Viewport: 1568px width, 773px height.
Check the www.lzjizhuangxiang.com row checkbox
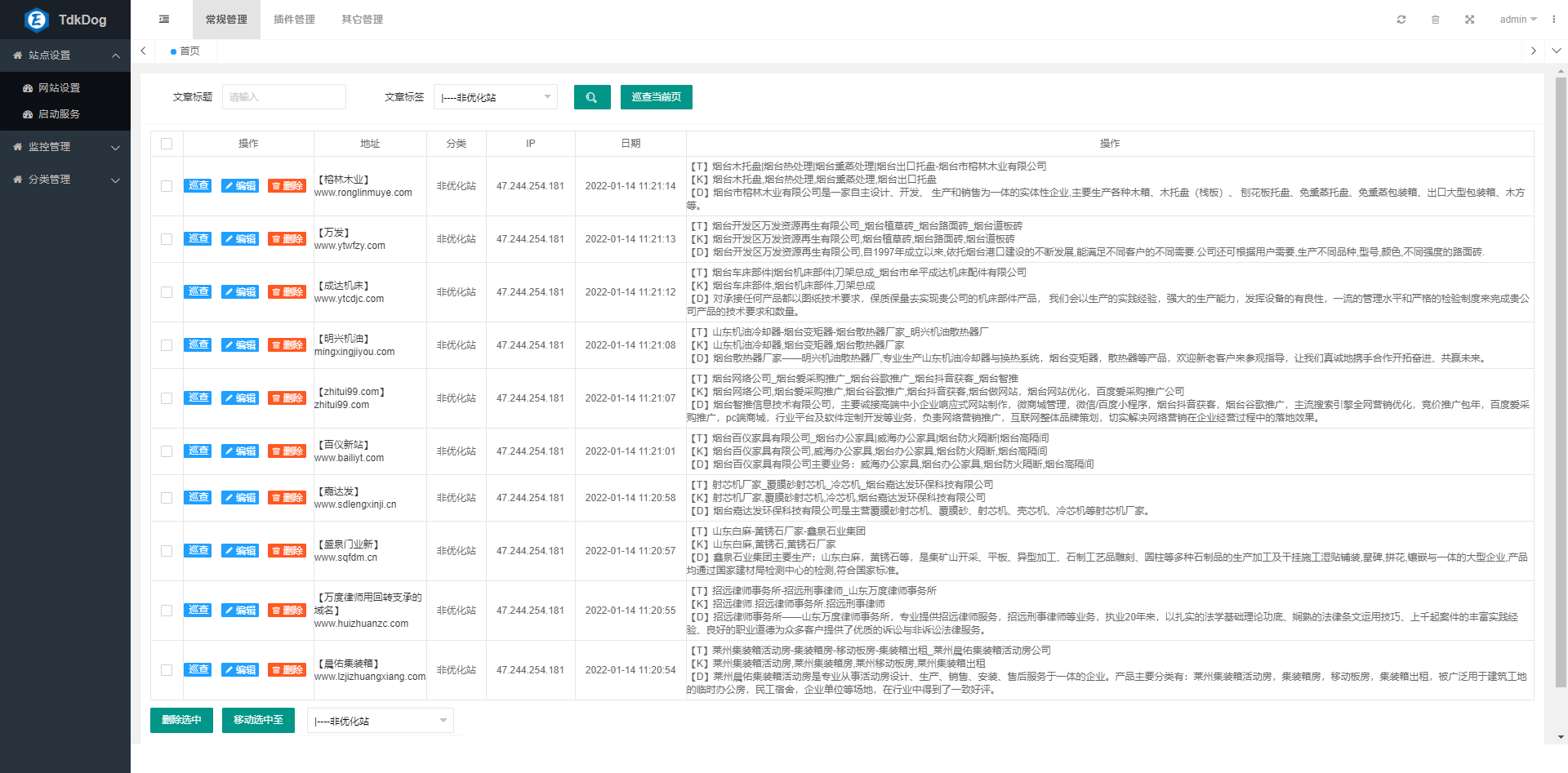[x=167, y=670]
